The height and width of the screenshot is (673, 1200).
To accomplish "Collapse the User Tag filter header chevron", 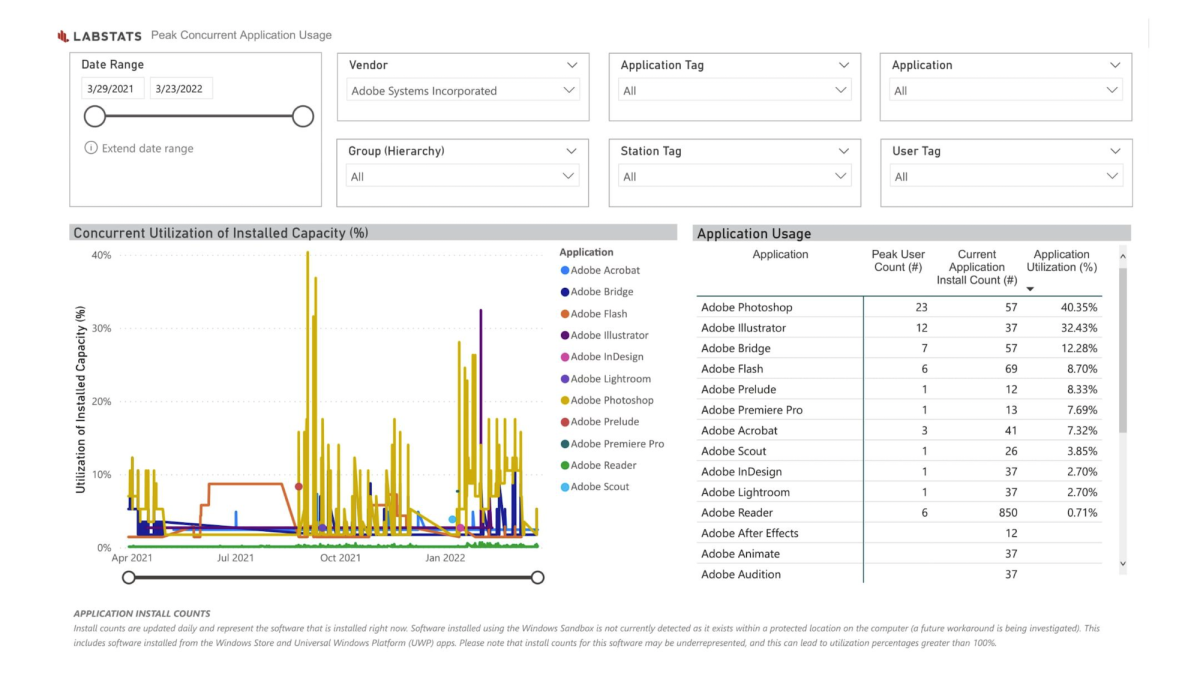I will coord(1115,151).
